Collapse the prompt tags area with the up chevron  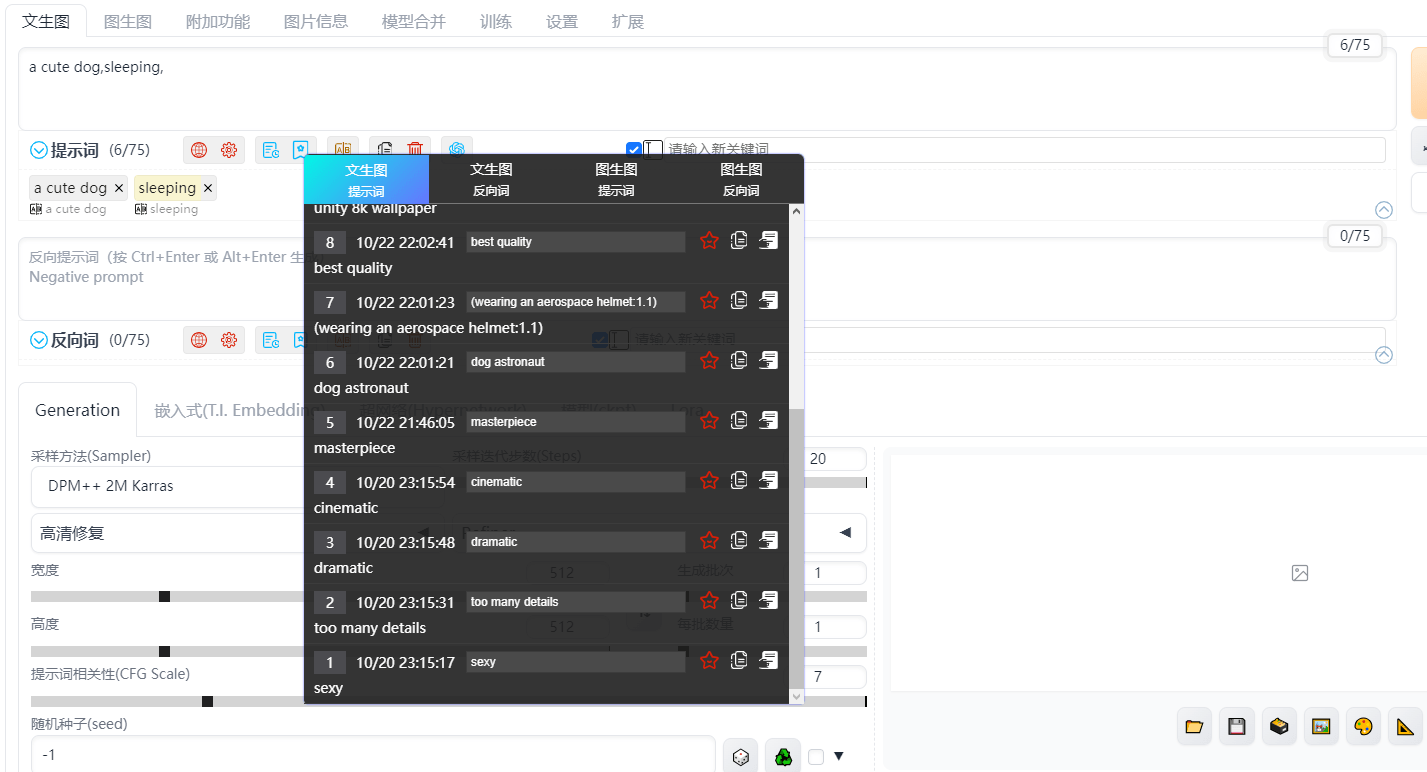click(1384, 210)
